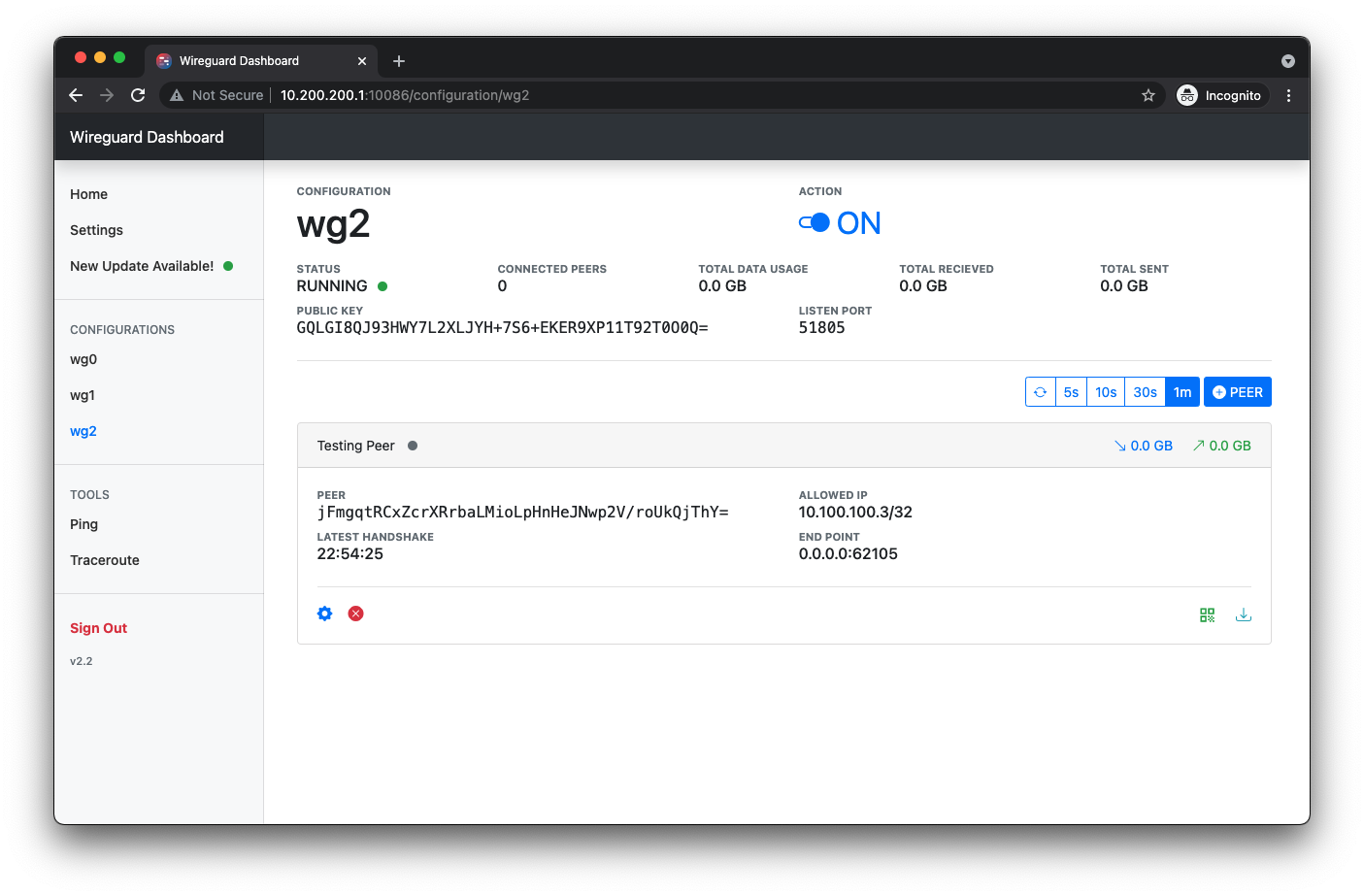Select 1m refresh interval

(x=1181, y=392)
